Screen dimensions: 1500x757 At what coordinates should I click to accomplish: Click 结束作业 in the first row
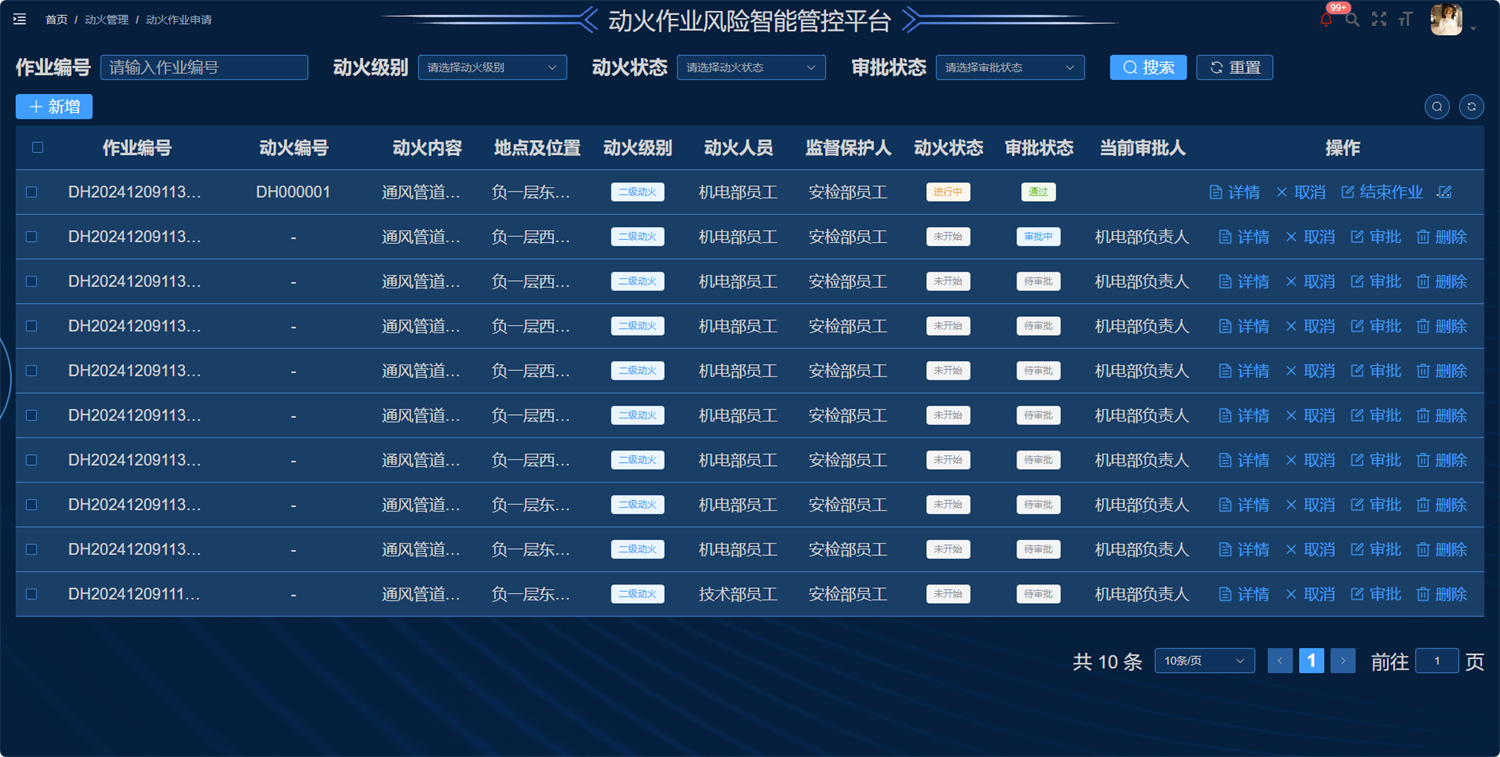point(1381,192)
